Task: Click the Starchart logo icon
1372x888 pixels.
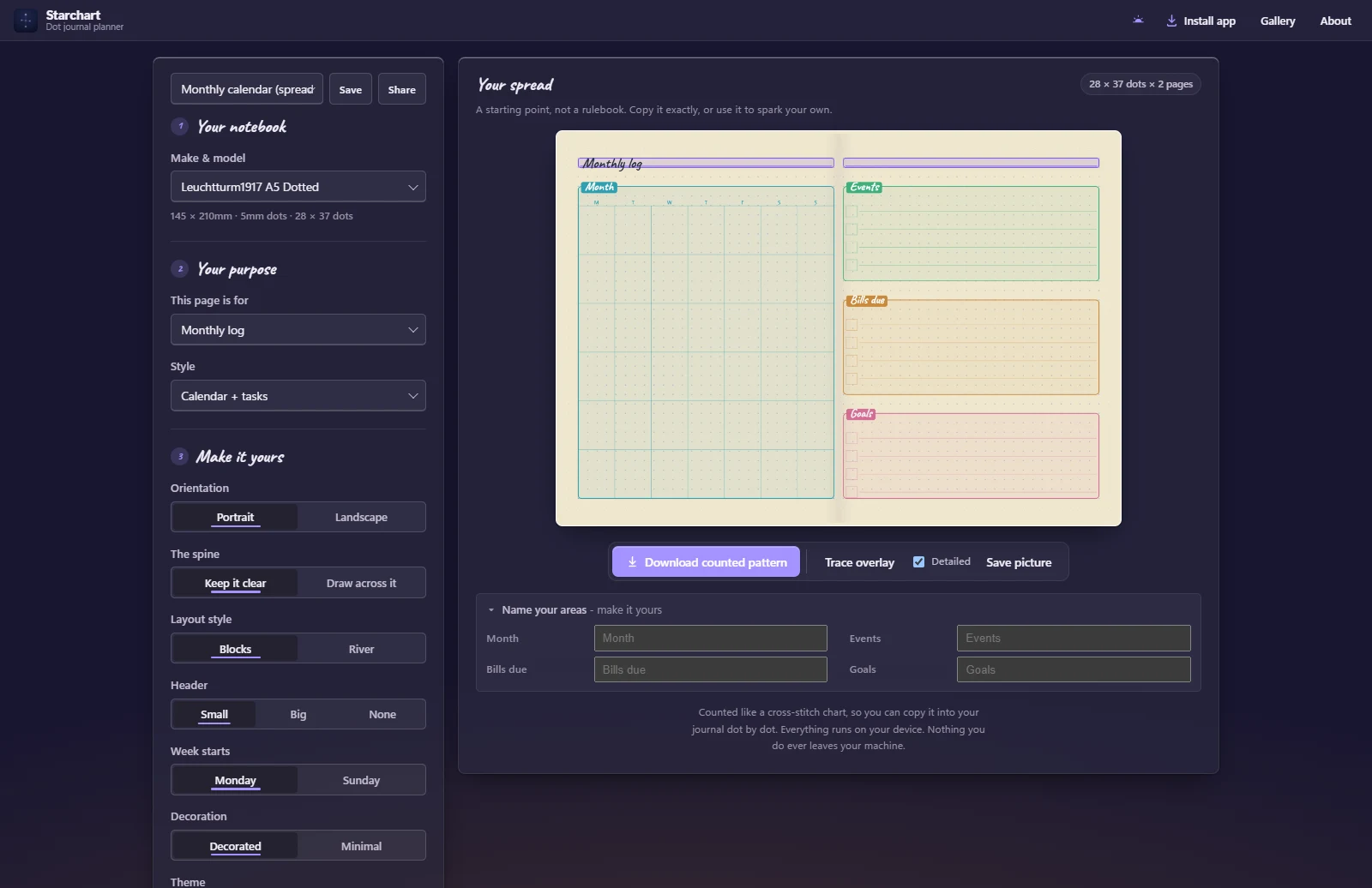Action: click(x=26, y=21)
